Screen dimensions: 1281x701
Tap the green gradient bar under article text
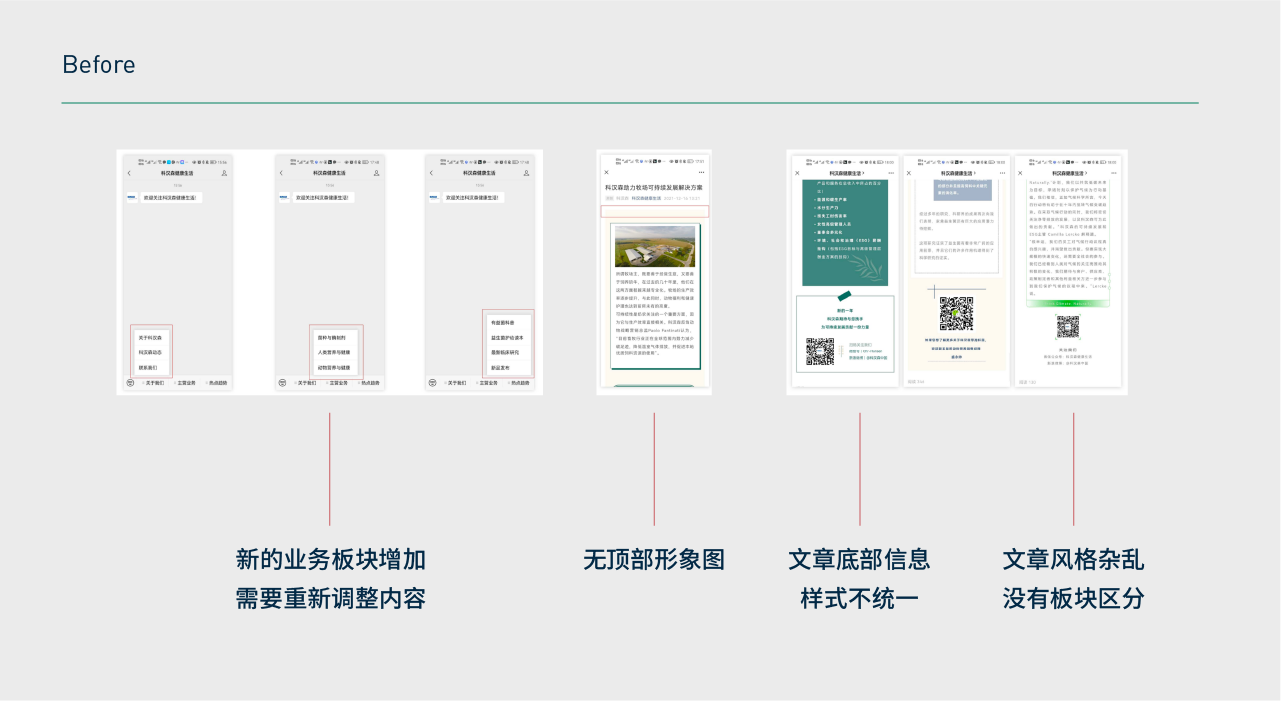click(x=1068, y=304)
